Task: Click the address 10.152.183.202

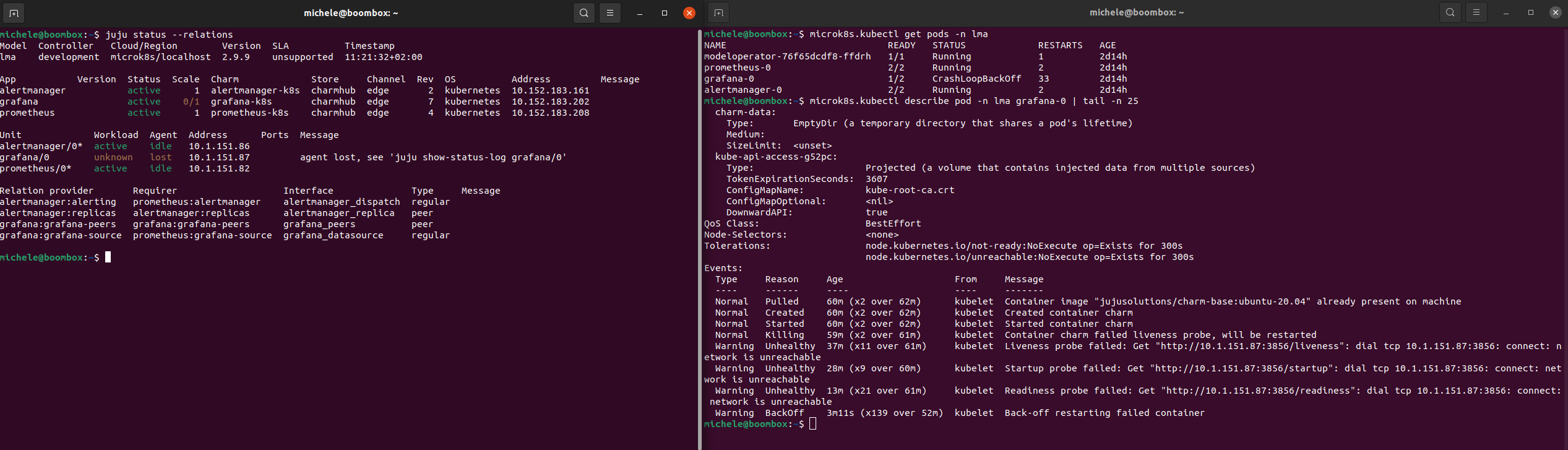Action: (550, 102)
